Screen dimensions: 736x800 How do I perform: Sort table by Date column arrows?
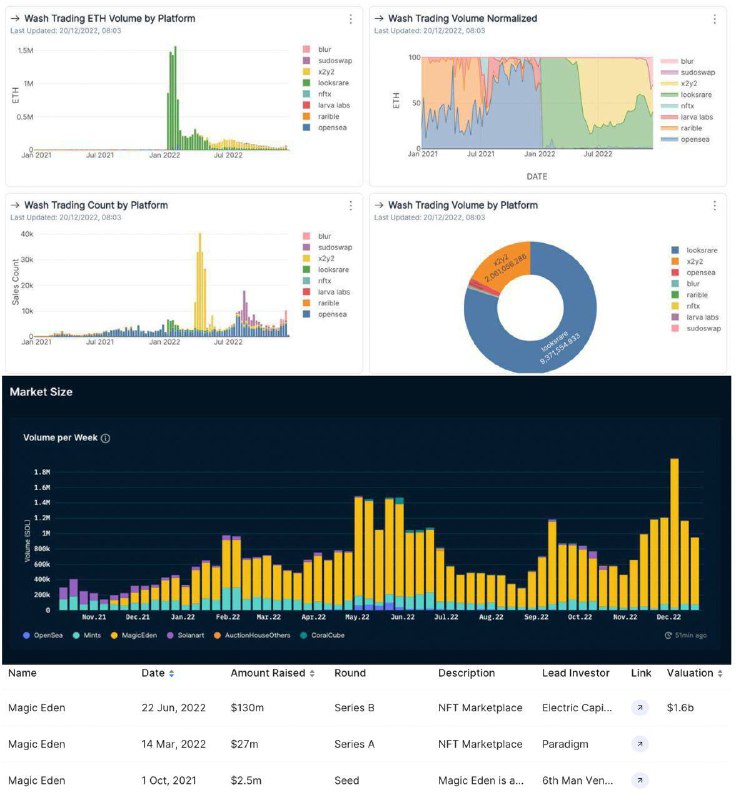(171, 673)
